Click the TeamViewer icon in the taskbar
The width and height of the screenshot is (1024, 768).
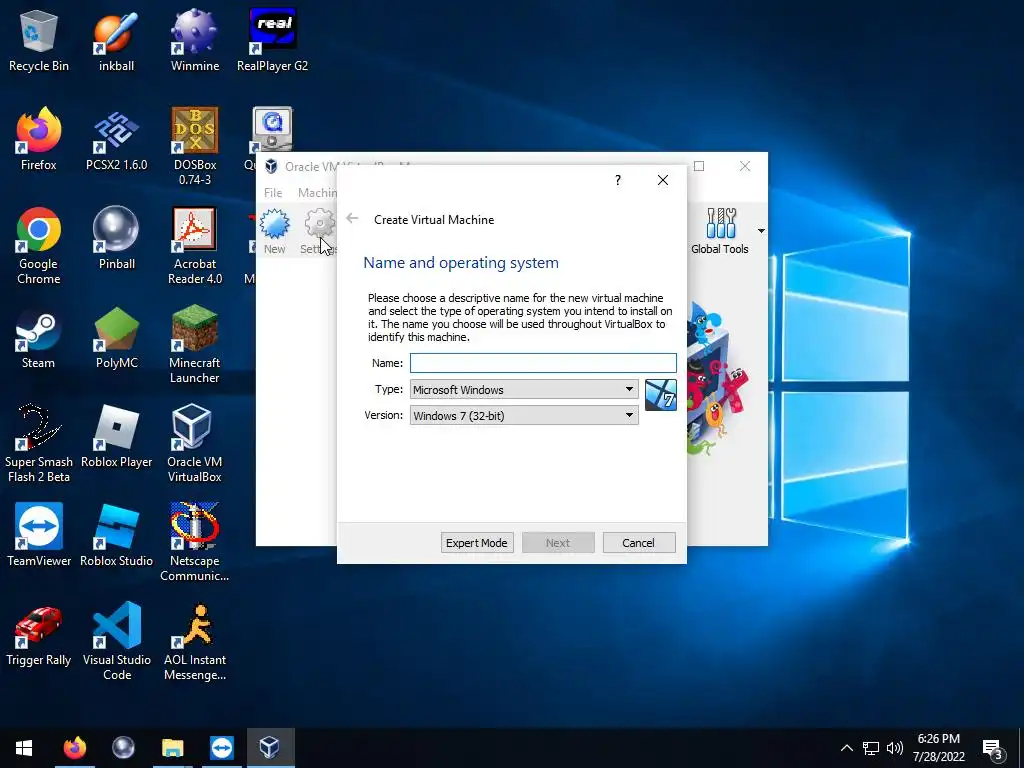point(221,748)
